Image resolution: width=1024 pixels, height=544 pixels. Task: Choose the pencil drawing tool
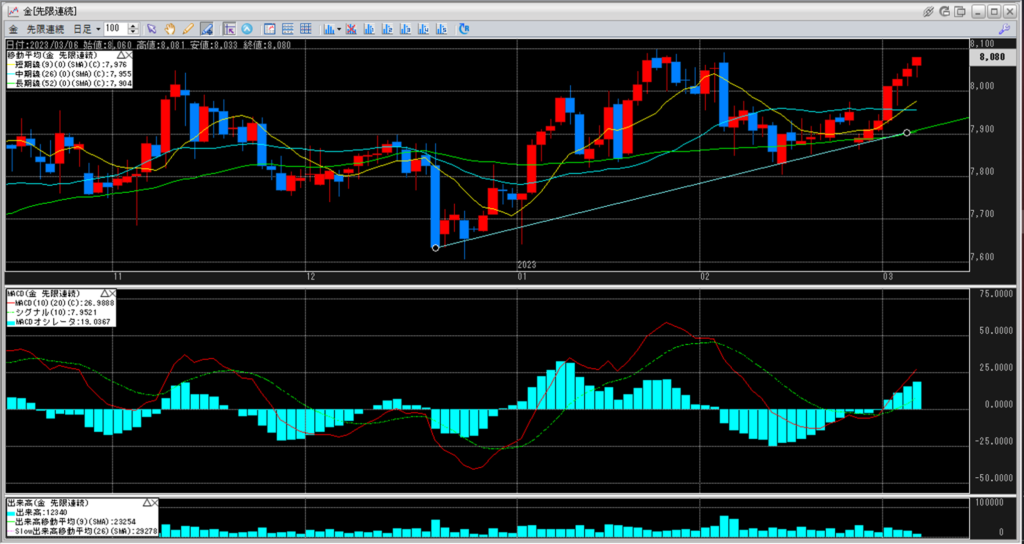coord(188,28)
